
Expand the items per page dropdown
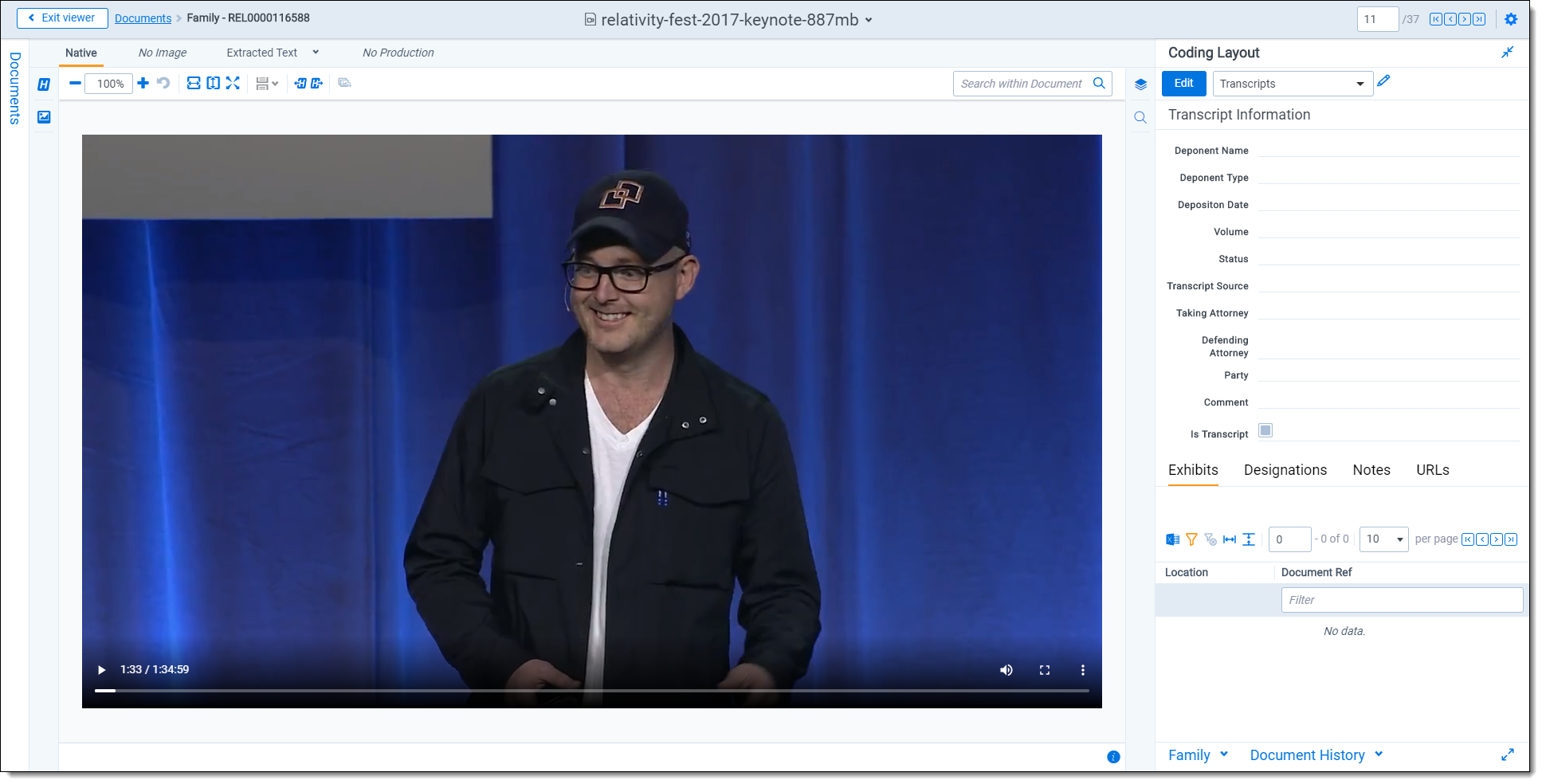pos(1383,539)
